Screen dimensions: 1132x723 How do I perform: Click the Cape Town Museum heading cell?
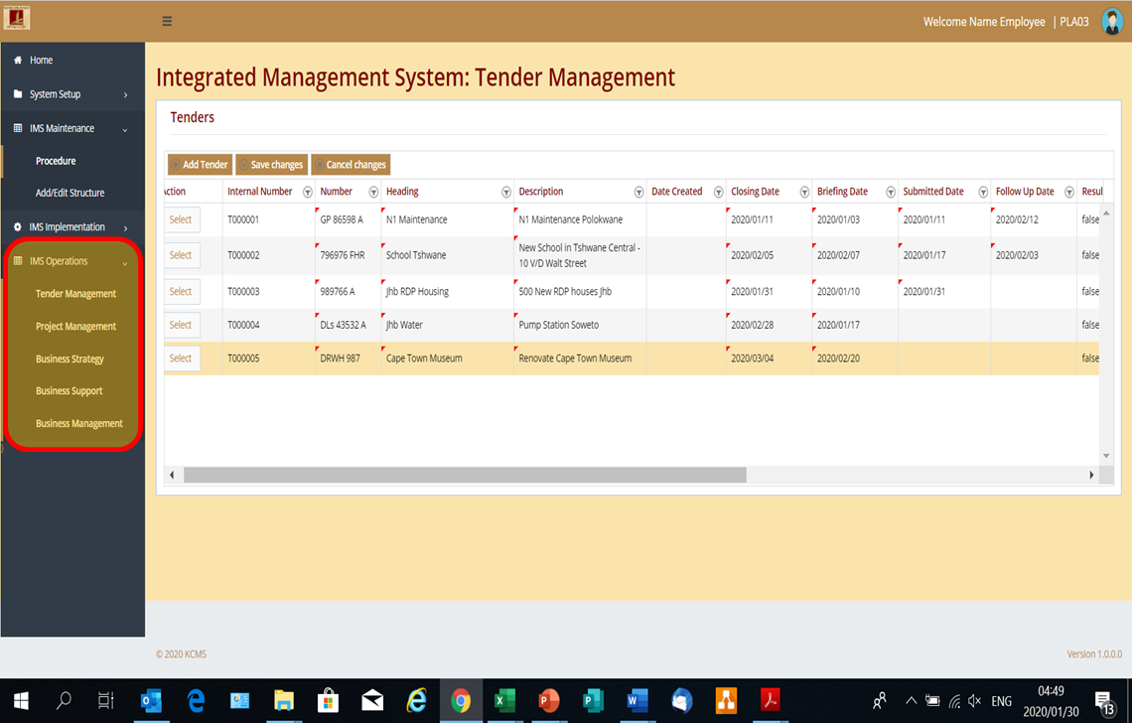click(x=424, y=358)
